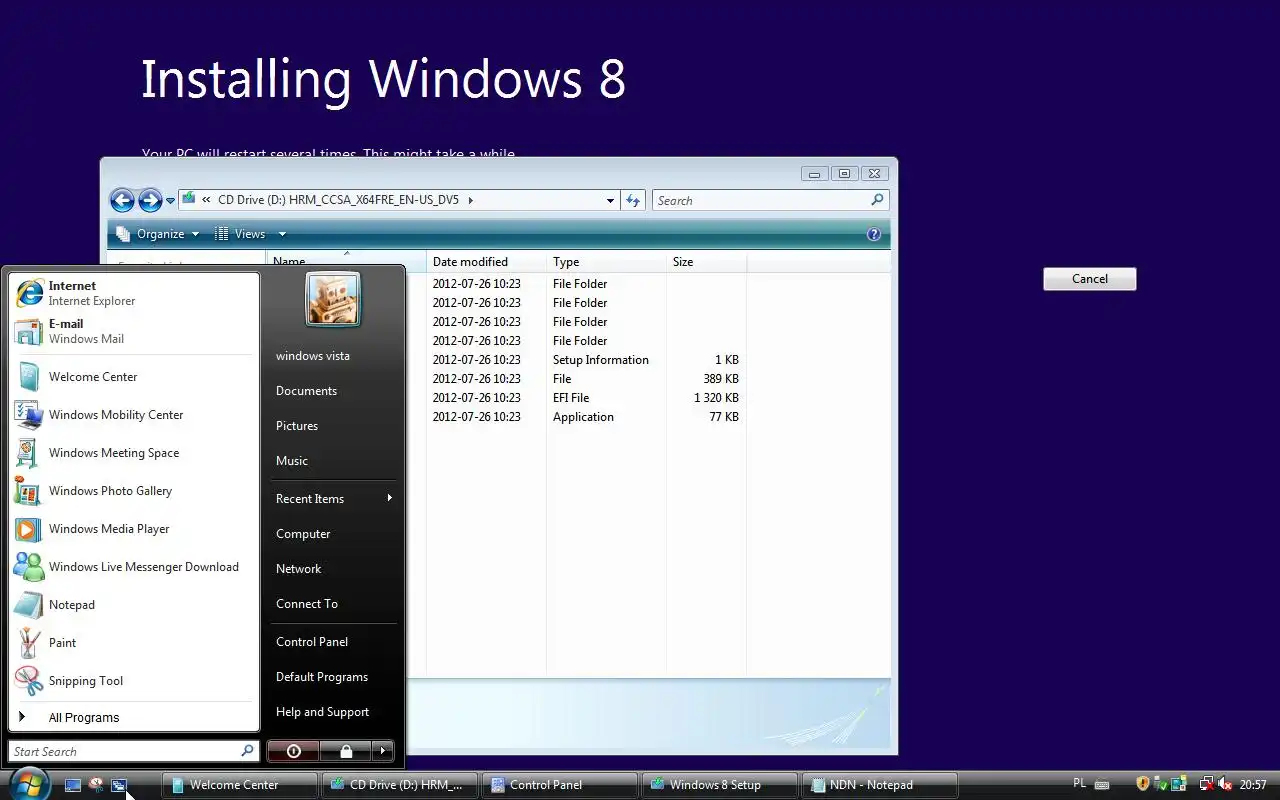
Task: Sort by Size column header
Action: tap(706, 262)
